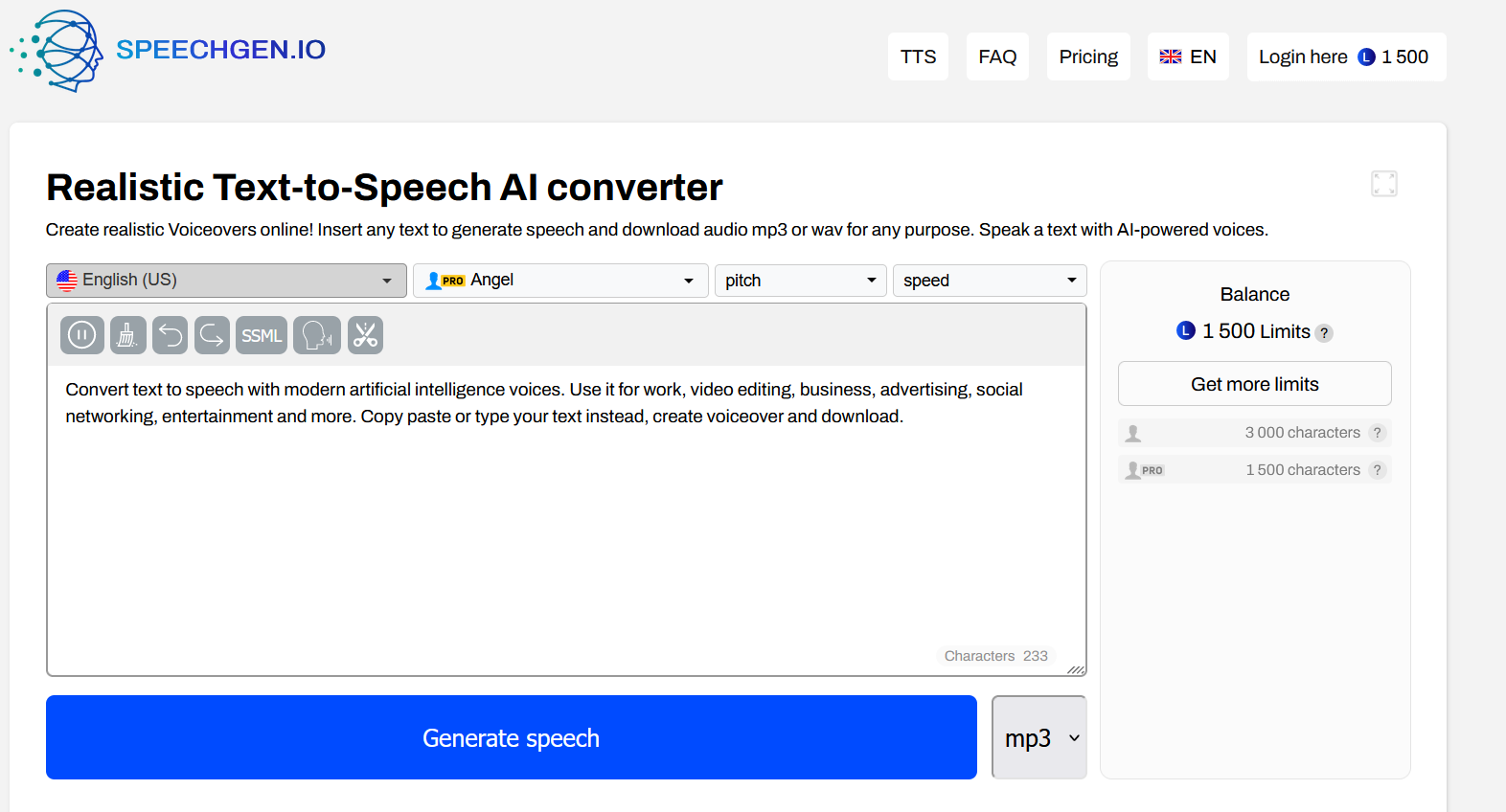Open the English (US) language dropdown

226,281
